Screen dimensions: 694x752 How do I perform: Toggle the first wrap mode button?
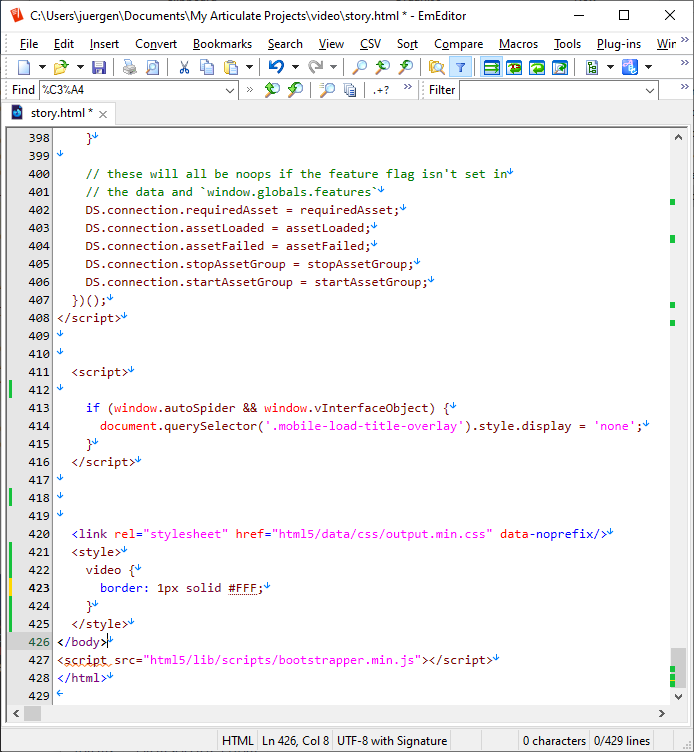pos(491,67)
